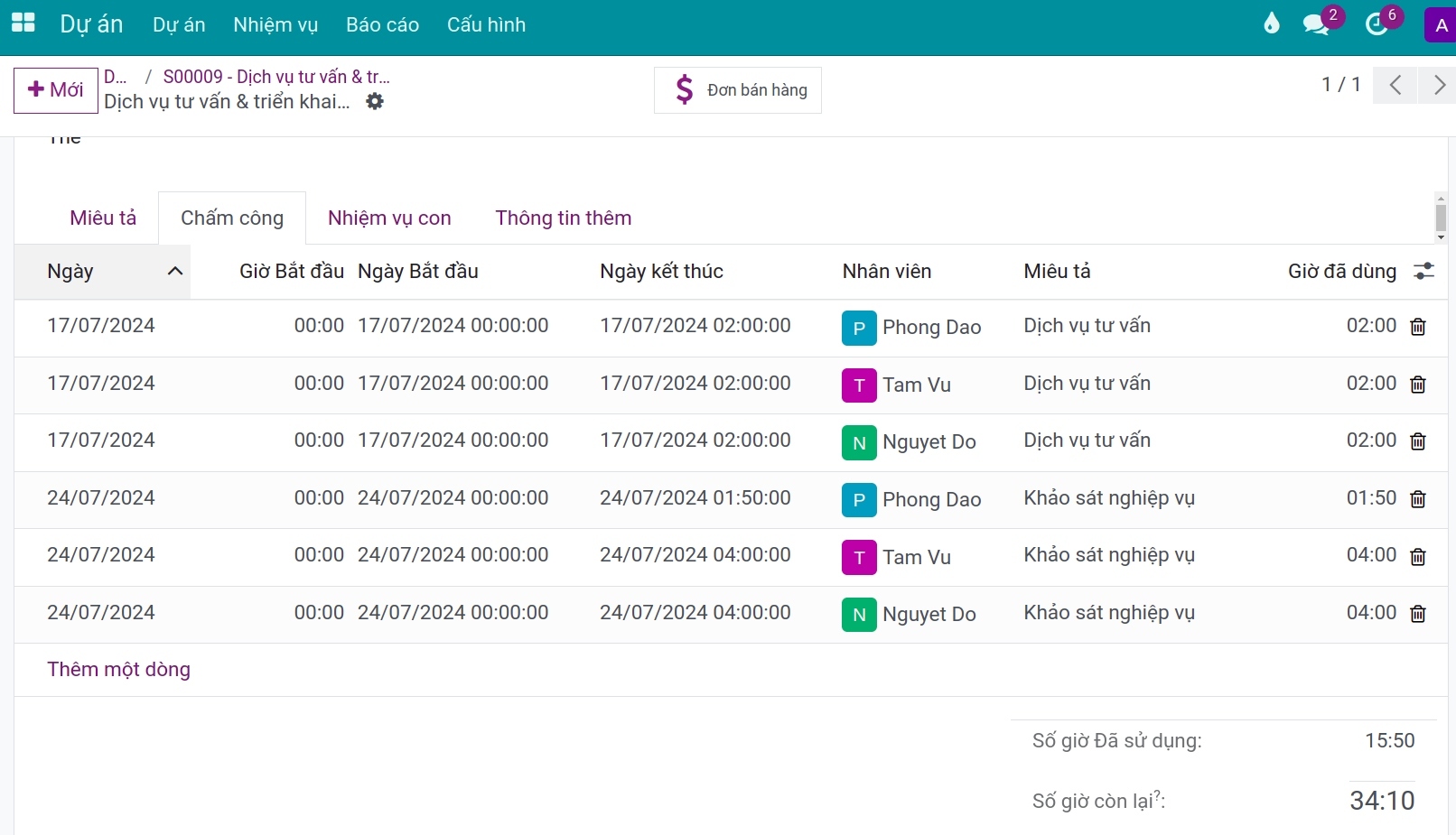Click the notebook vertical scrollbar
The width and height of the screenshot is (1456, 835).
pyautogui.click(x=1441, y=218)
